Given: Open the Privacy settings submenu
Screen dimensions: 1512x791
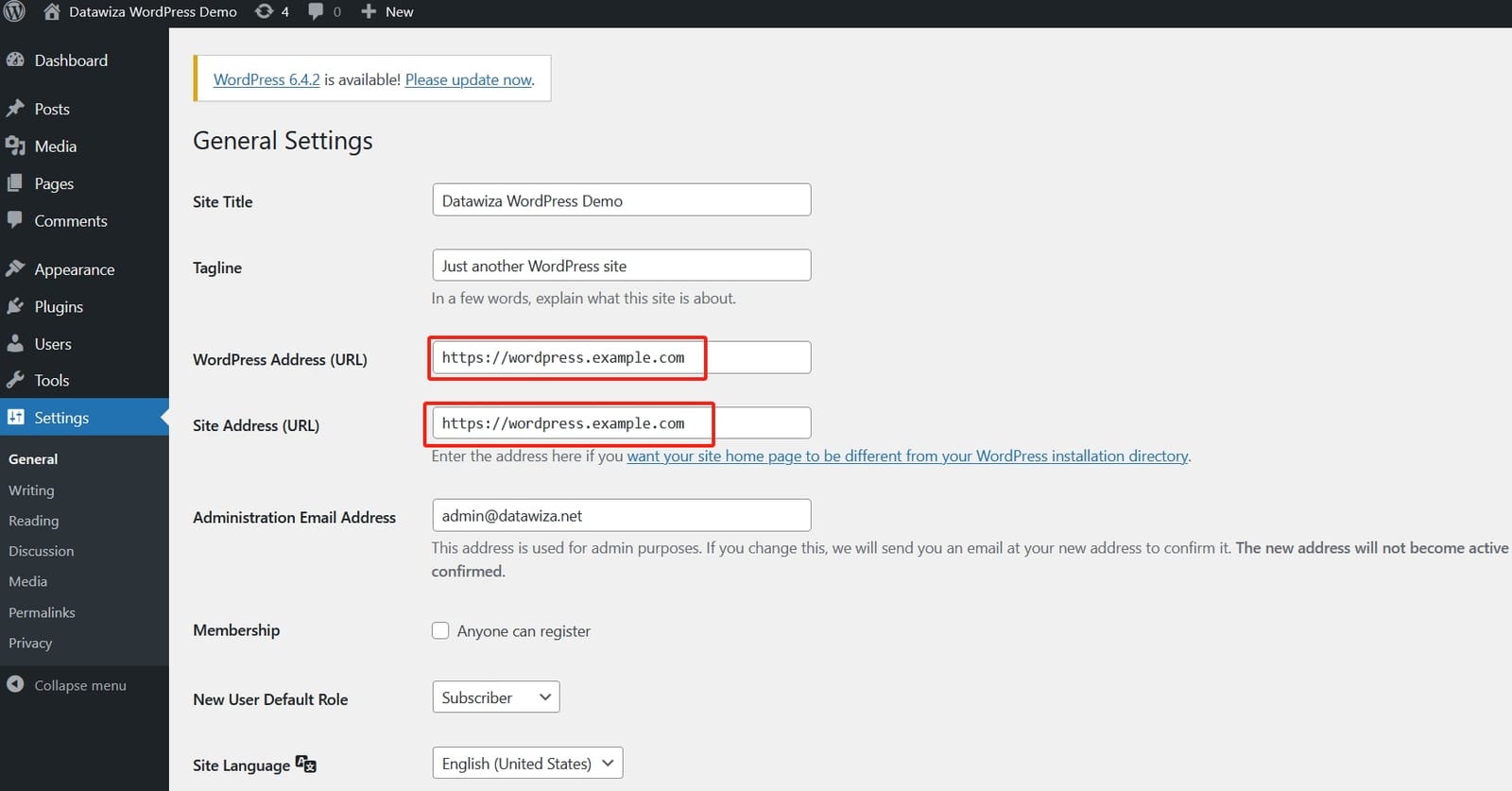Looking at the screenshot, I should pyautogui.click(x=30, y=643).
